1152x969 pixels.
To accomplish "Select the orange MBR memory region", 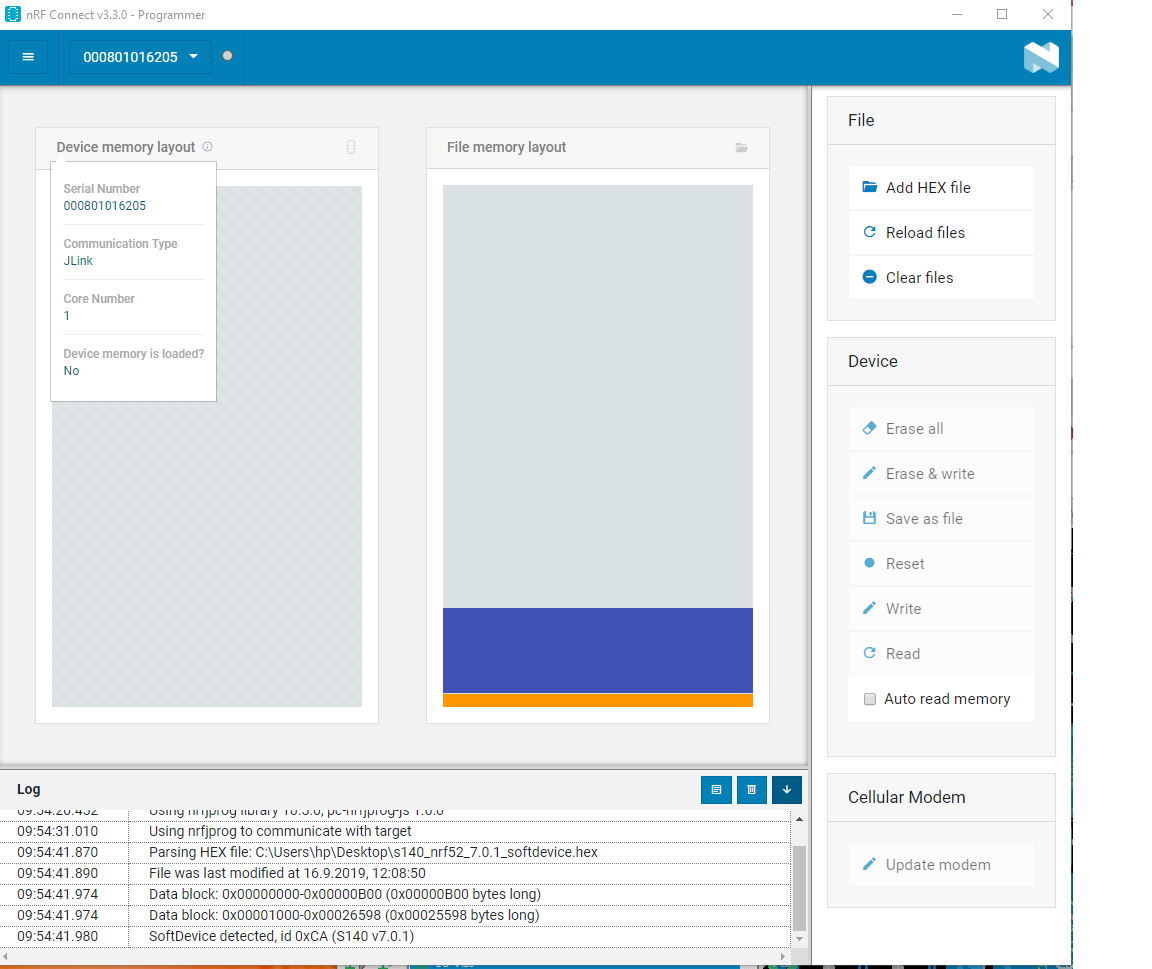I will pyautogui.click(x=597, y=700).
